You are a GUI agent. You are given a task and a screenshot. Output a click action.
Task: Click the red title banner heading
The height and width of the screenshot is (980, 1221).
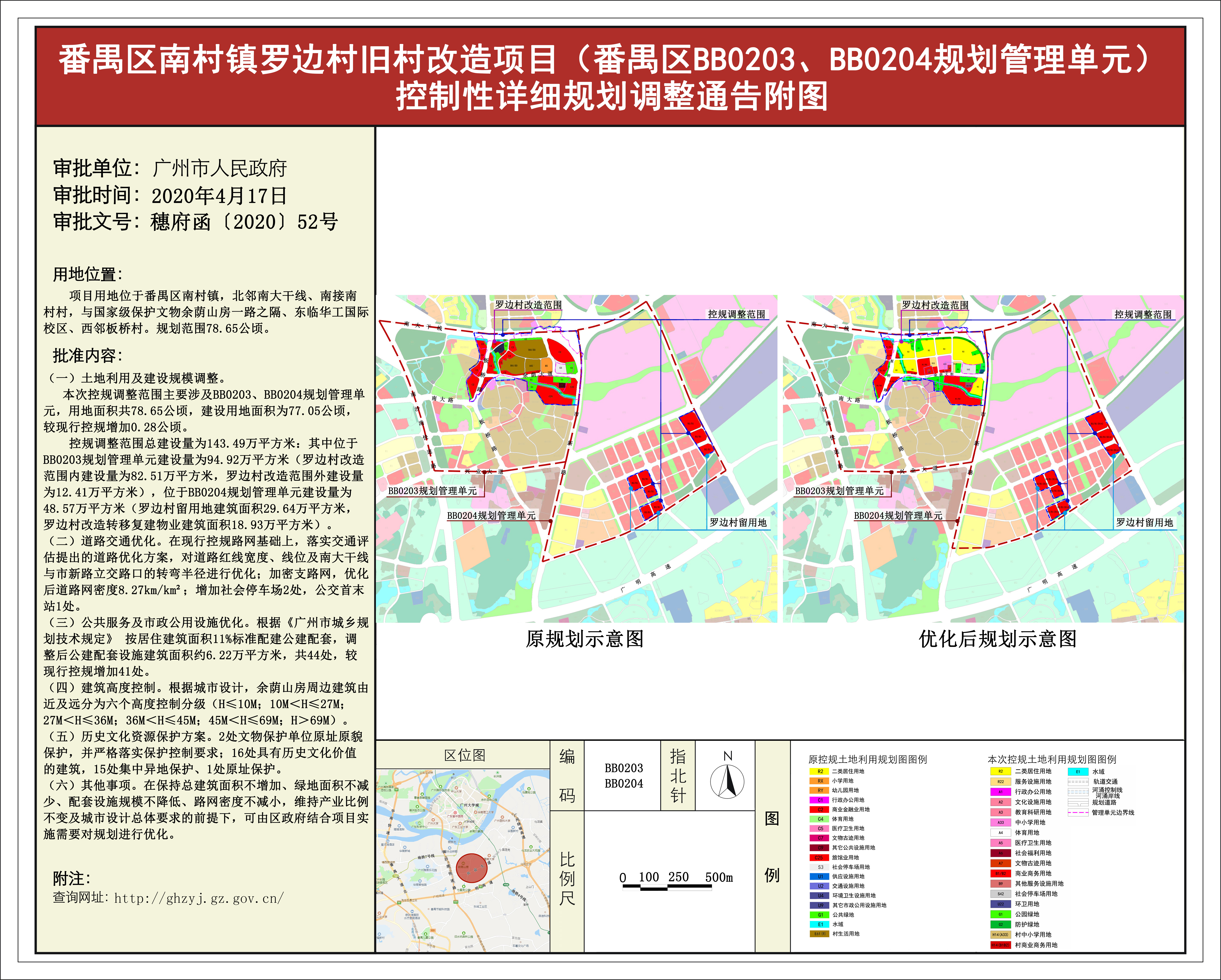coord(610,76)
